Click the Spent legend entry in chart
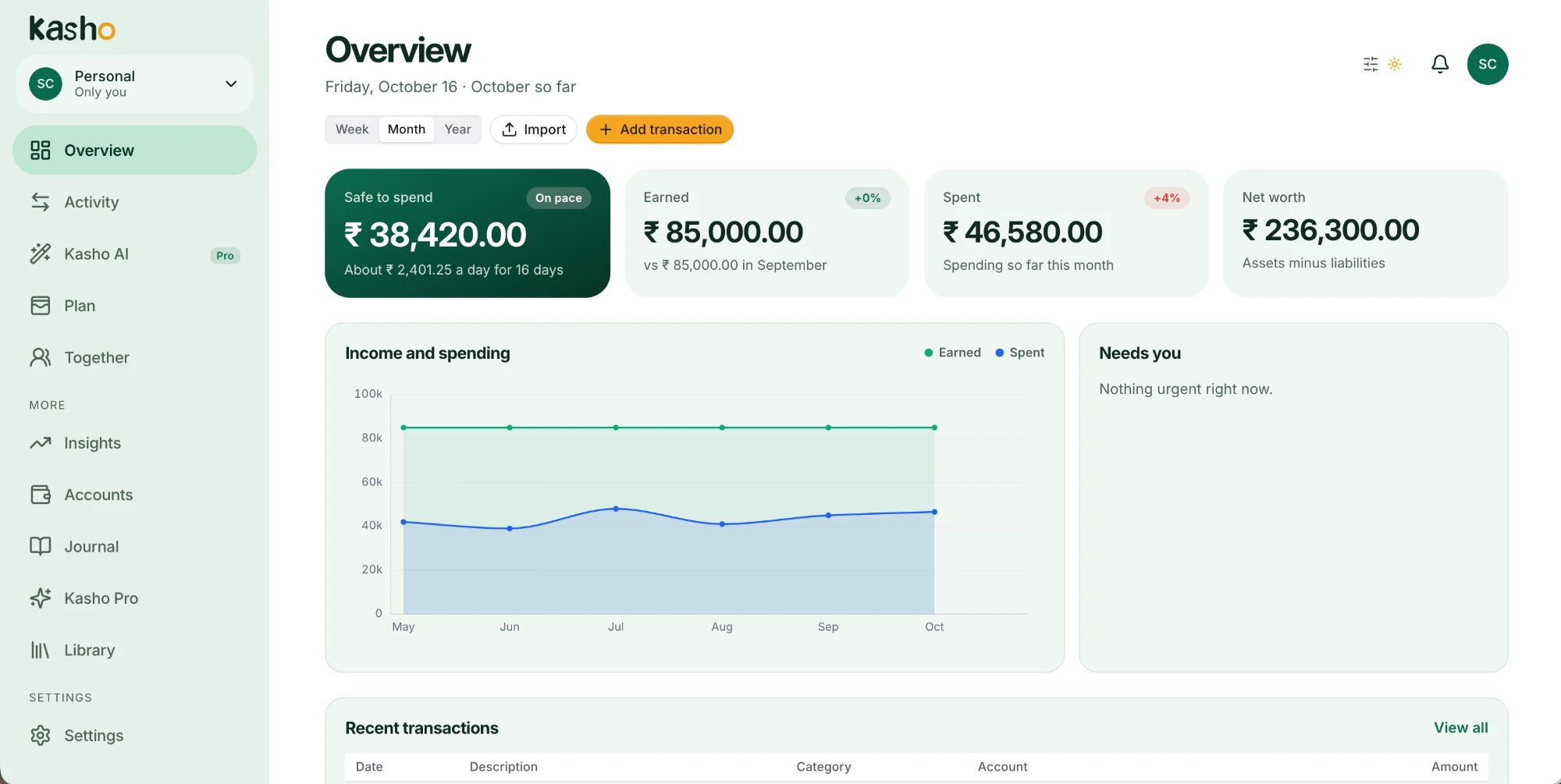 (x=1019, y=353)
